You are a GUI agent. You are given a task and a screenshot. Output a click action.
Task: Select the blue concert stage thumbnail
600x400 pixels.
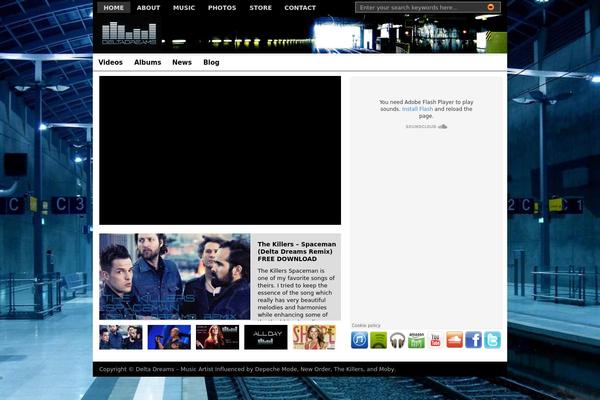[x=169, y=337]
